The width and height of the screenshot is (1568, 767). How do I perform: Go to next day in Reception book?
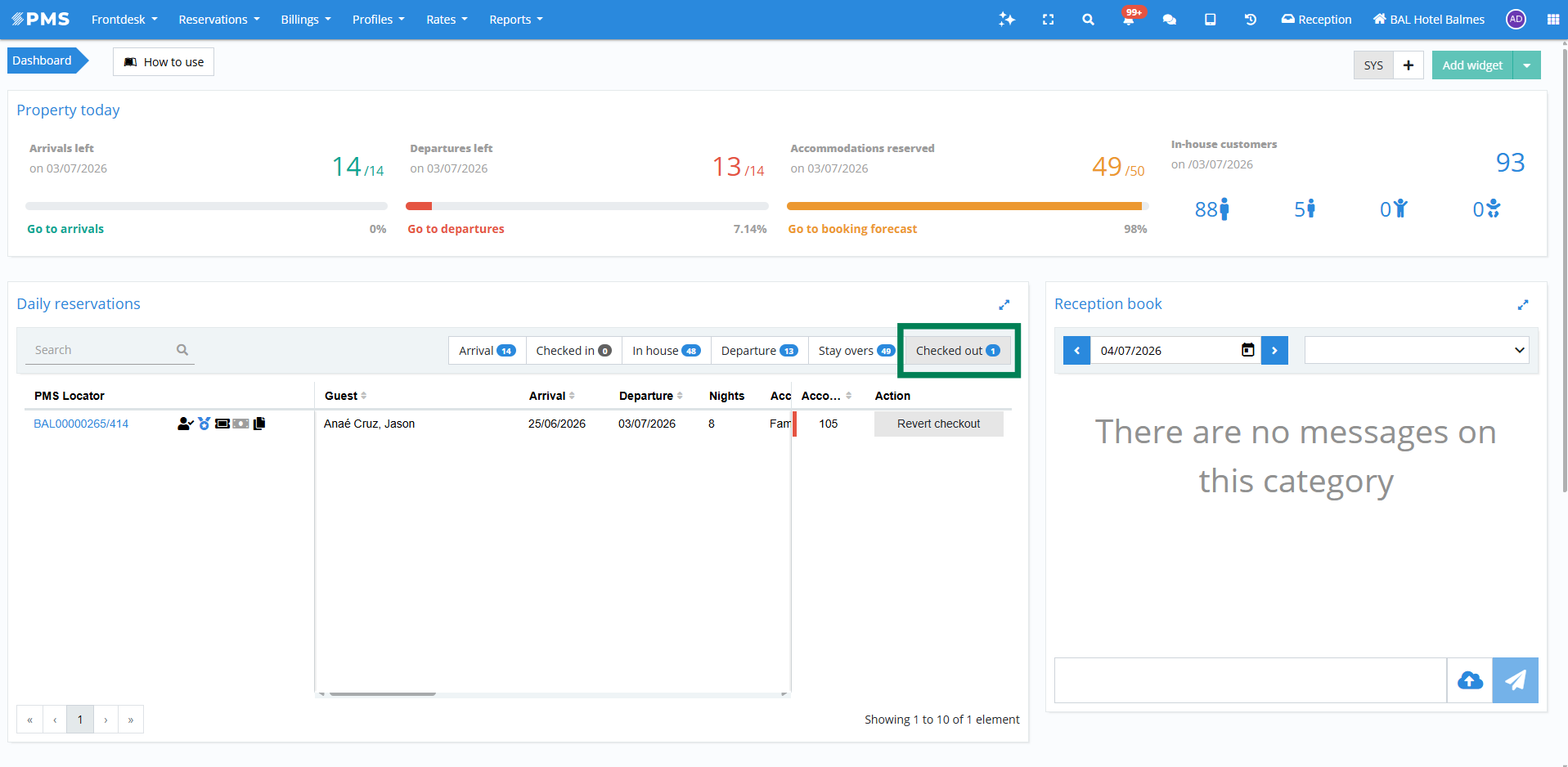[1274, 351]
